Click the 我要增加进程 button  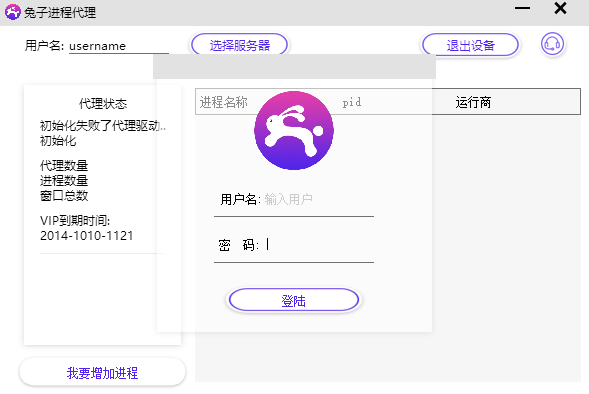[x=102, y=373]
